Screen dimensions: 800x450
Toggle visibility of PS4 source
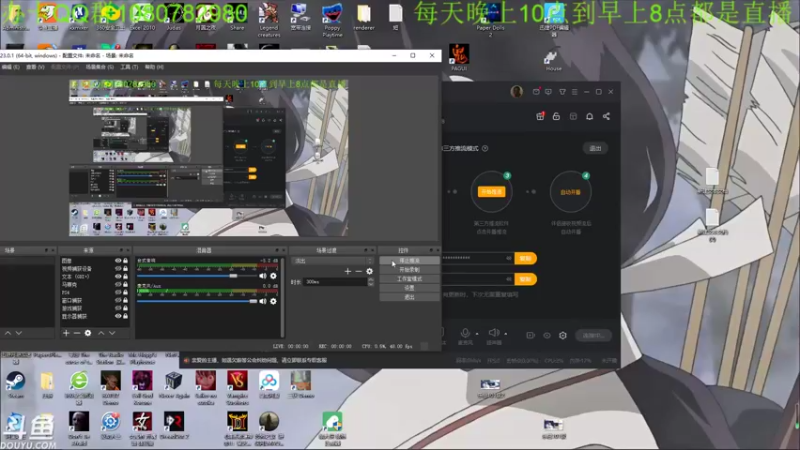tap(118, 292)
